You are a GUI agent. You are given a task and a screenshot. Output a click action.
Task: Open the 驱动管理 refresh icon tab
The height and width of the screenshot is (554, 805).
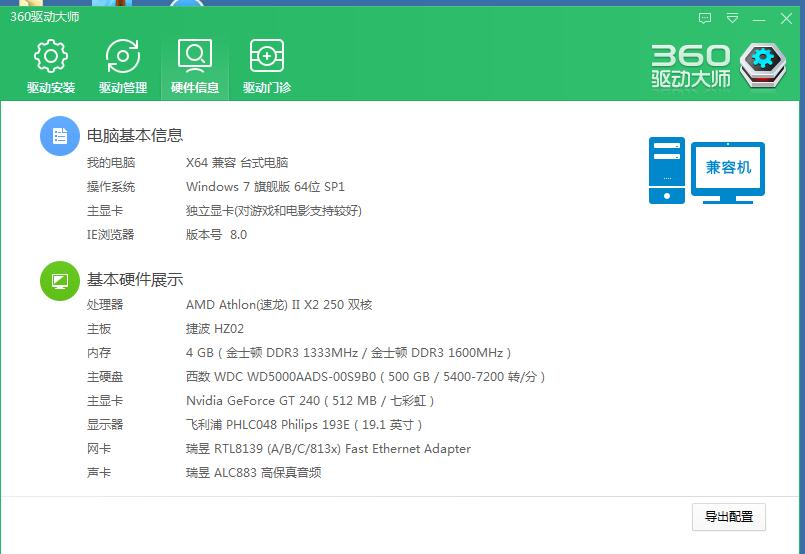coord(123,66)
